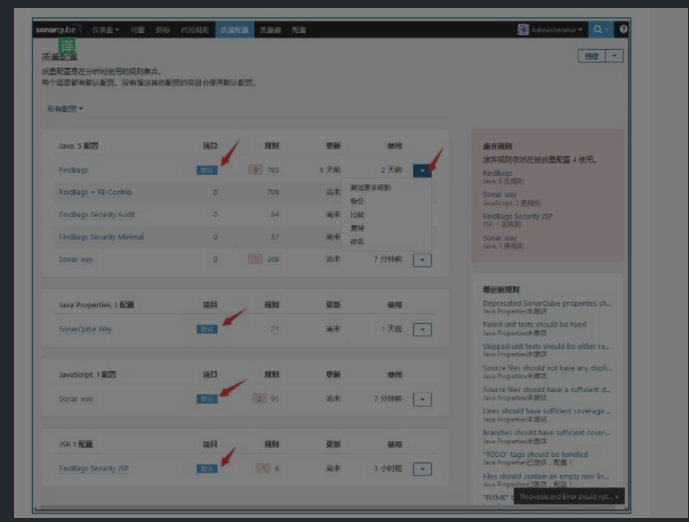Choose 激活更多规则 from the open menu
The width and height of the screenshot is (689, 522).
pos(370,188)
